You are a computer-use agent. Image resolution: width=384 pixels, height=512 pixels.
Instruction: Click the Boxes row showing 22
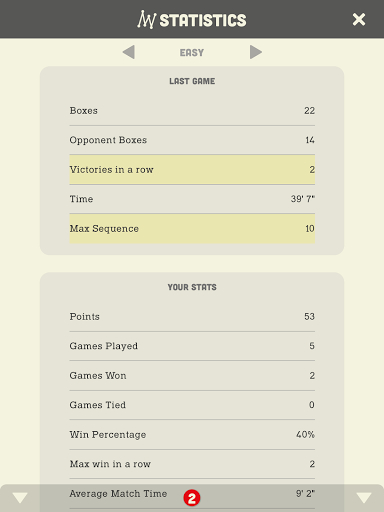[192, 111]
